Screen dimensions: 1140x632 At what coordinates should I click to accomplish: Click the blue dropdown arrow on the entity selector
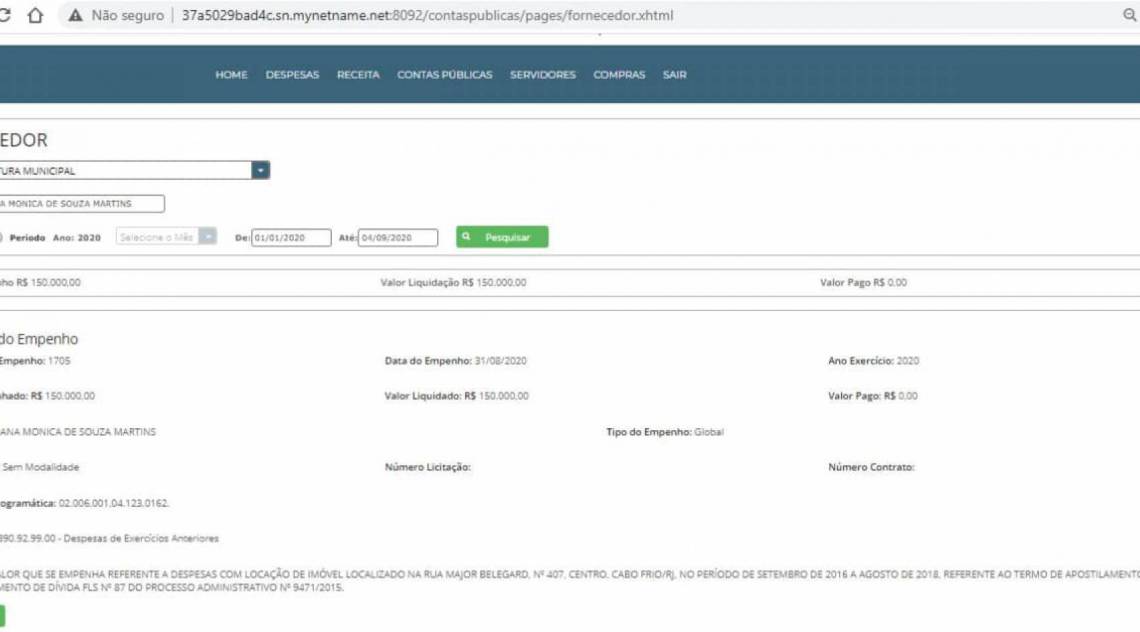click(260, 170)
